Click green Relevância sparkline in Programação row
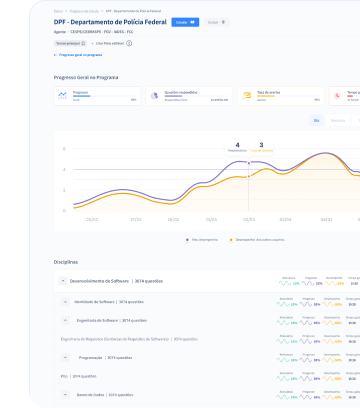Image resolution: width=360 pixels, height=408 pixels. point(283,360)
